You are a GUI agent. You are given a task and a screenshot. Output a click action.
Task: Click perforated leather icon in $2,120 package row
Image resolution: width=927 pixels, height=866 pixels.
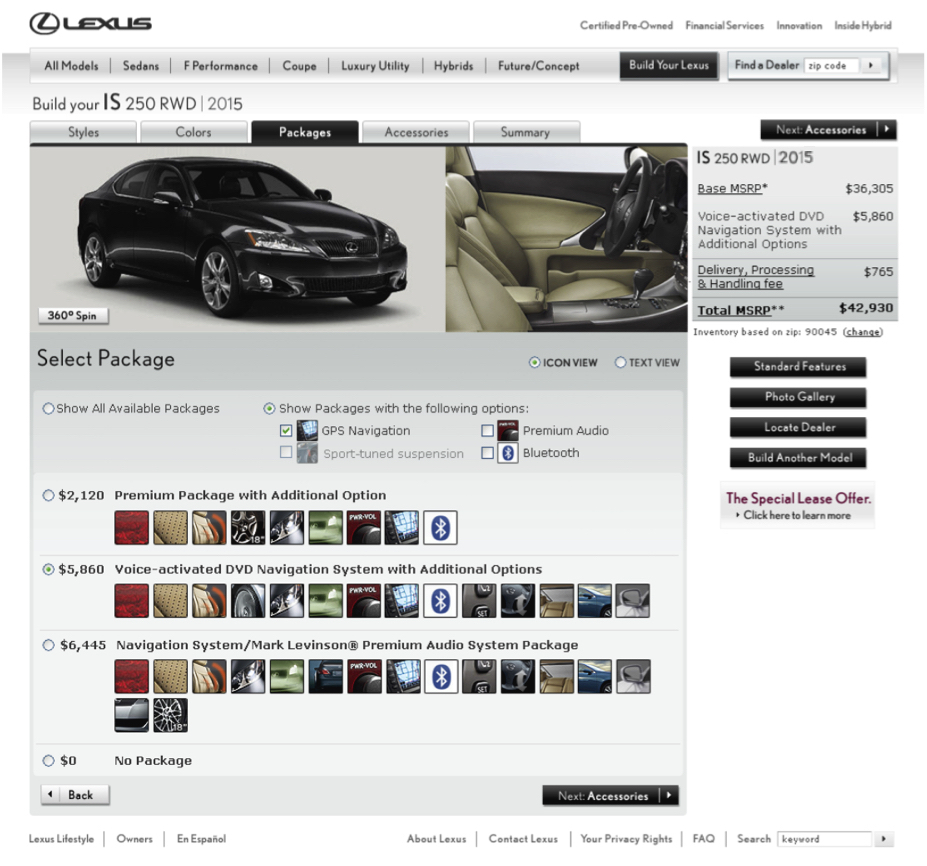tap(170, 528)
